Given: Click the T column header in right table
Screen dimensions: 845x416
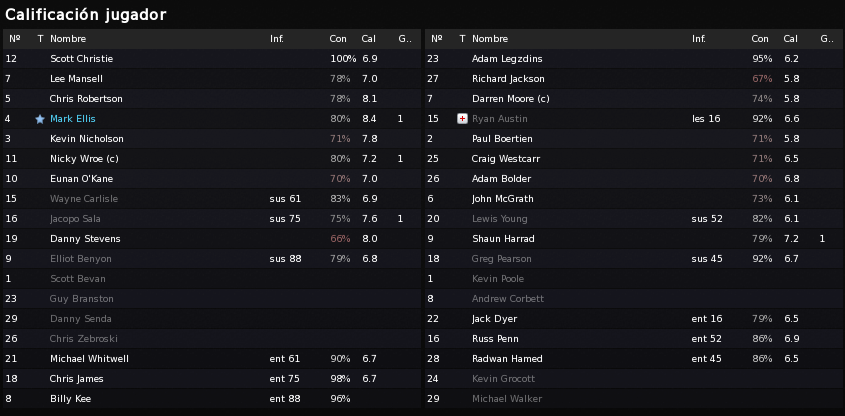Looking at the screenshot, I should 462,39.
